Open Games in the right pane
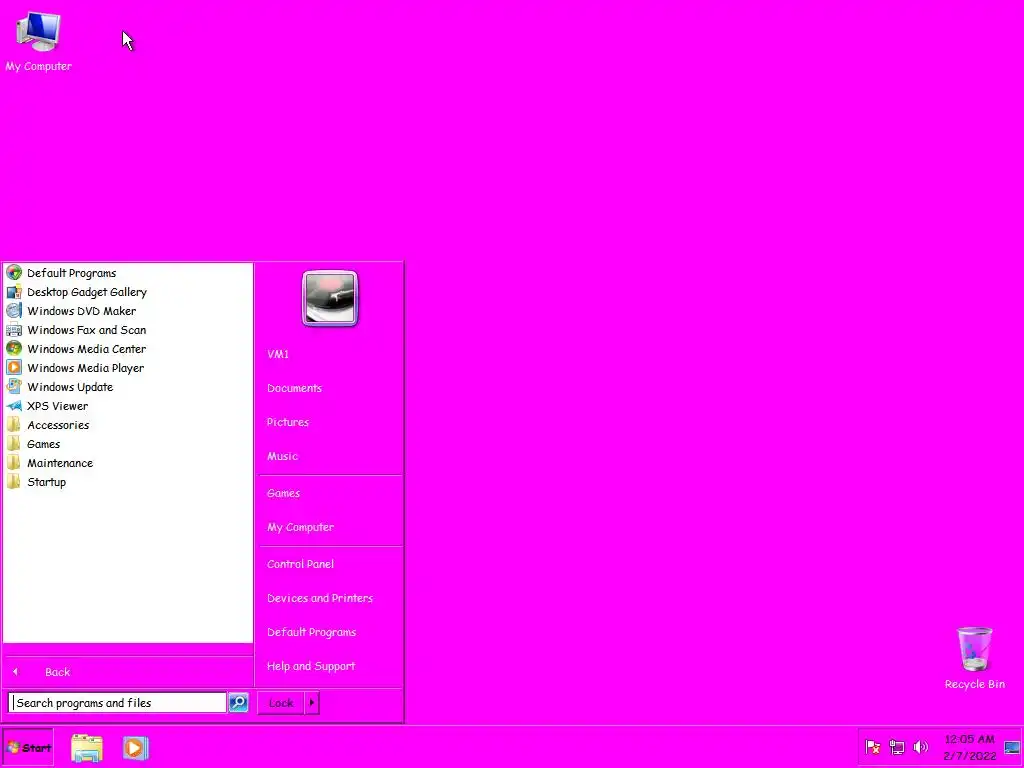Viewport: 1024px width, 768px height. click(283, 493)
